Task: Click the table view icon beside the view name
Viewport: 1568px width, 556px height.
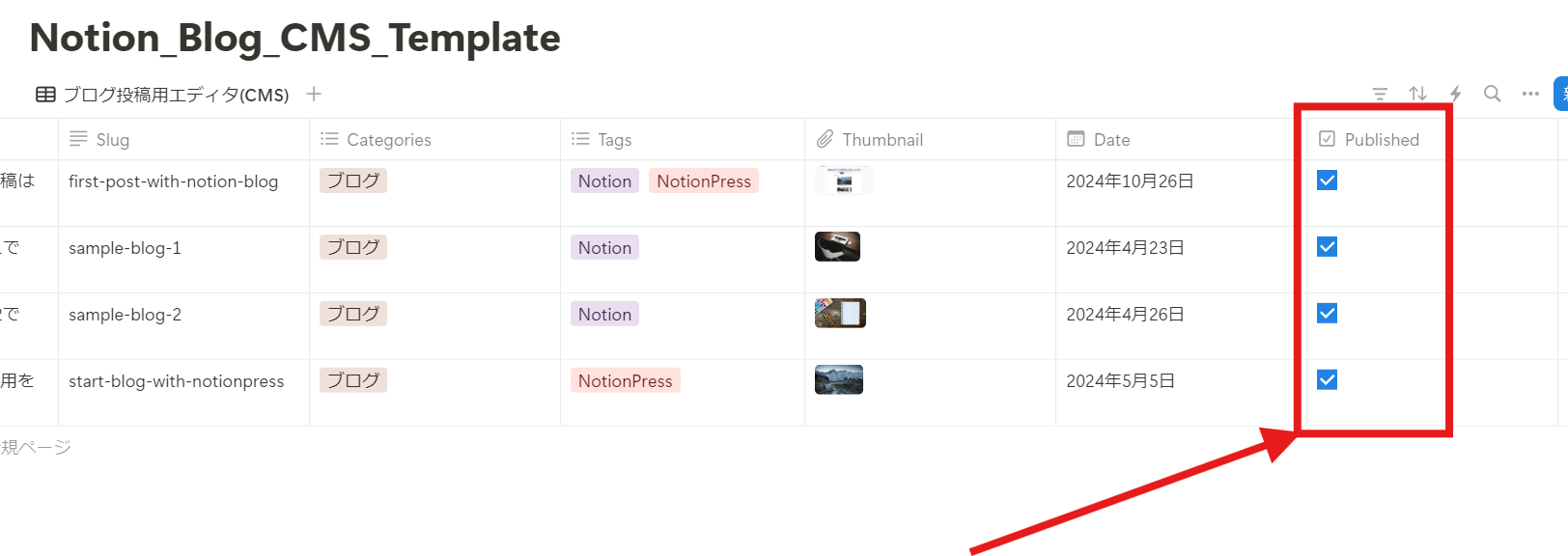Action: coord(44,94)
